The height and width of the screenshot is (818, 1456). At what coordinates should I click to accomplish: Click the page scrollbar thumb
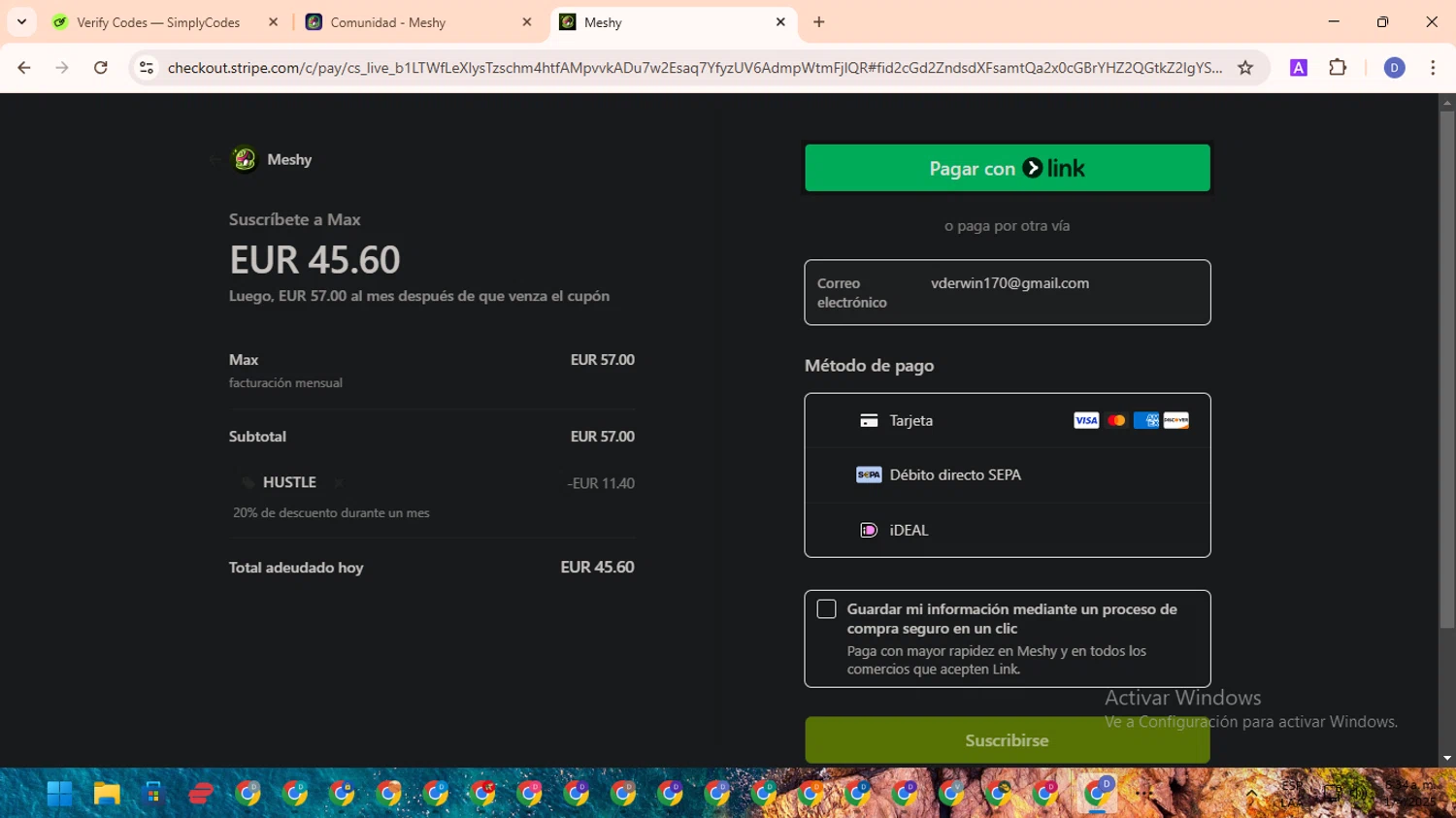1447,369
